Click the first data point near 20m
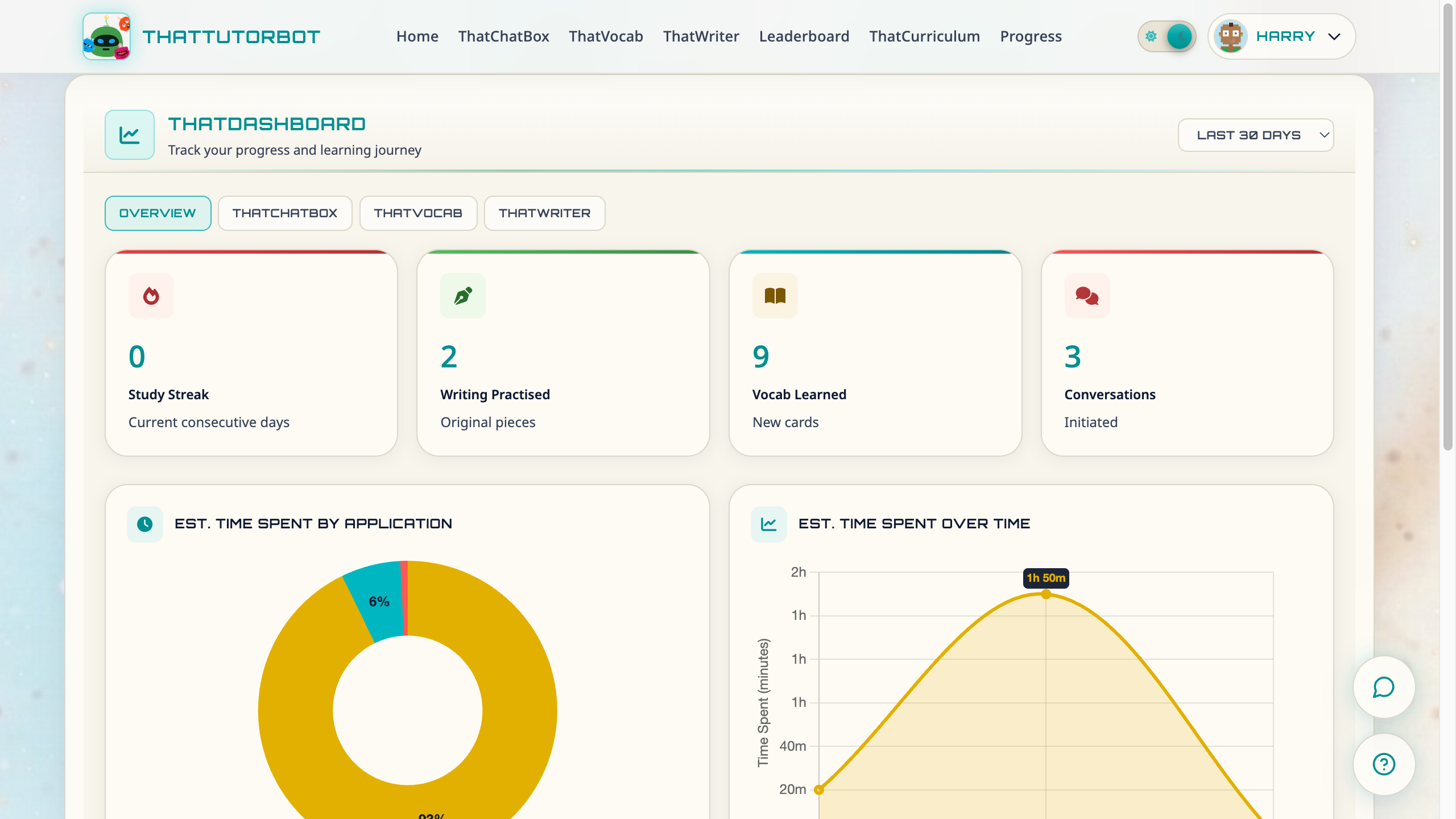Screen dimensions: 1456x819 pos(819,789)
